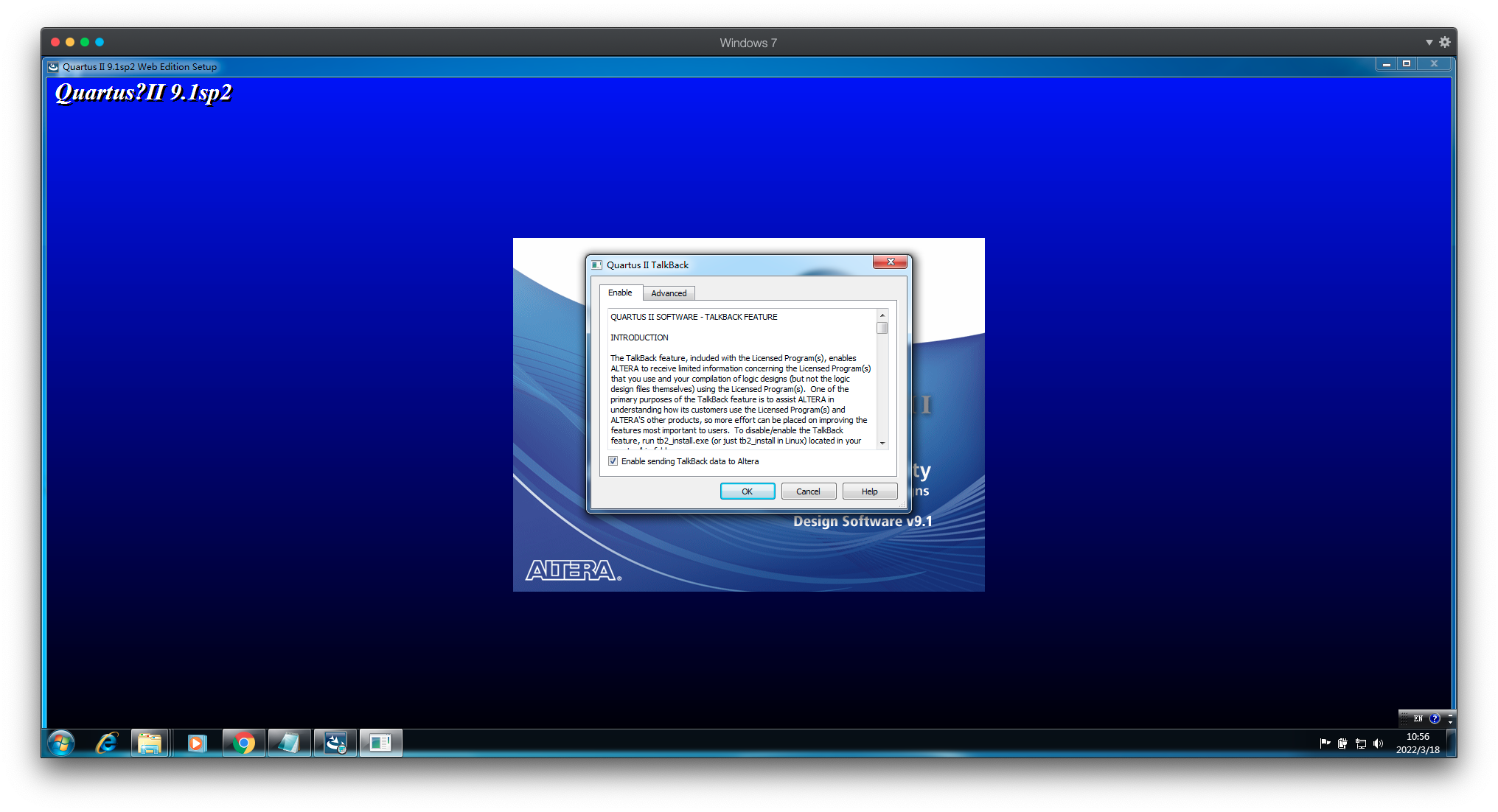Click the yellow minimize dot of VM window
Viewport: 1498px width, 812px height.
pos(70,42)
